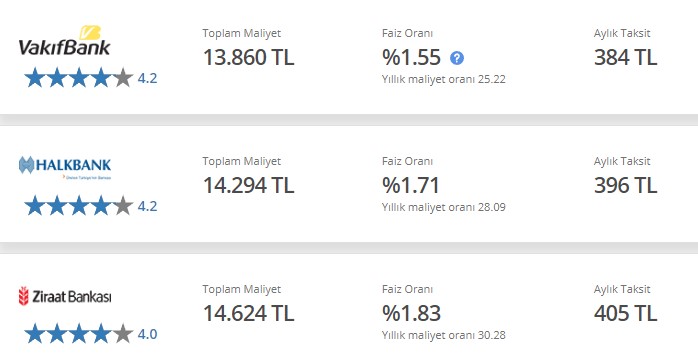This screenshot has height=364, width=698.
Task: Click Halkbank monthly installment 396 TL
Action: point(625,186)
